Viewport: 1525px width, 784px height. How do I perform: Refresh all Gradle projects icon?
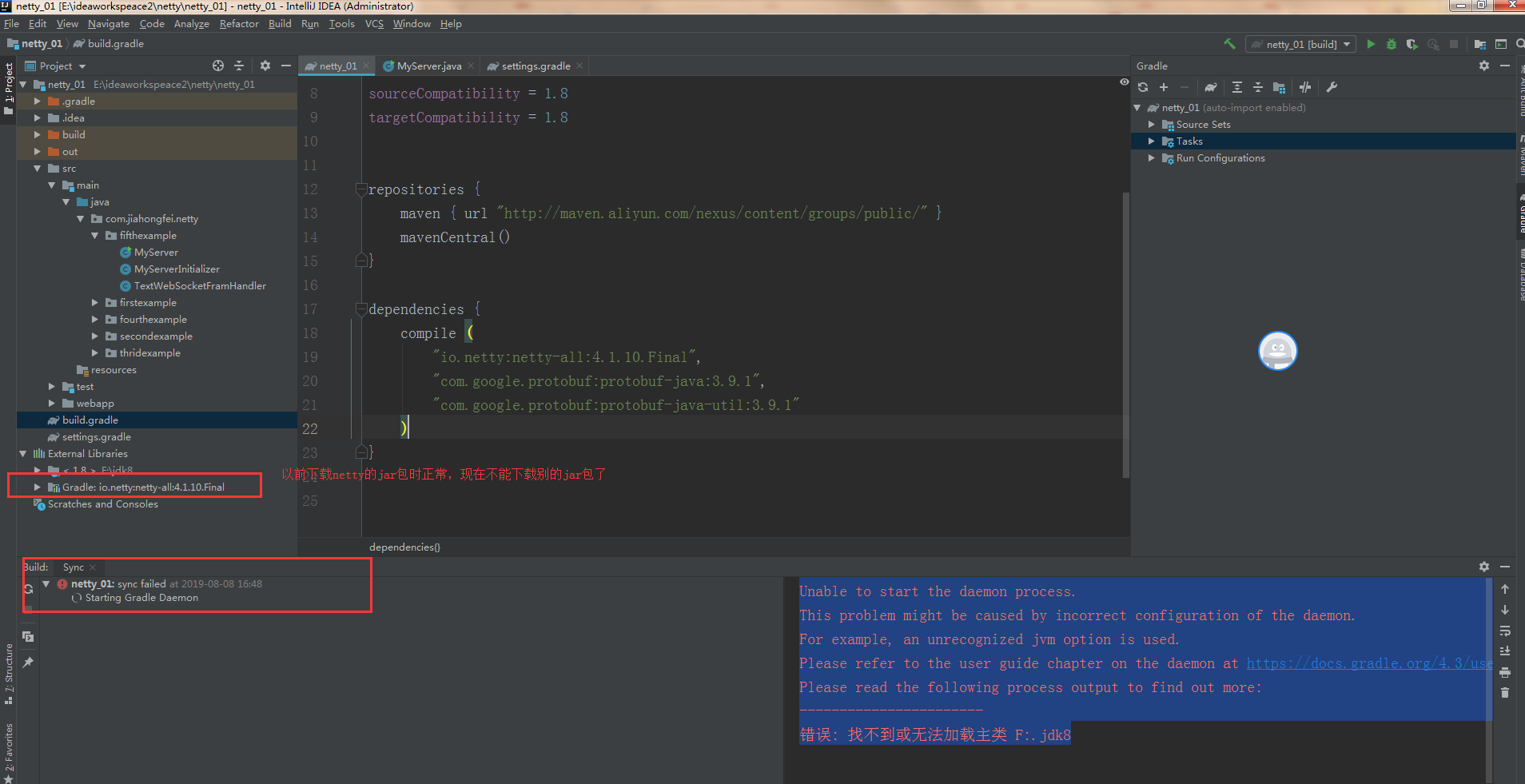(1143, 87)
